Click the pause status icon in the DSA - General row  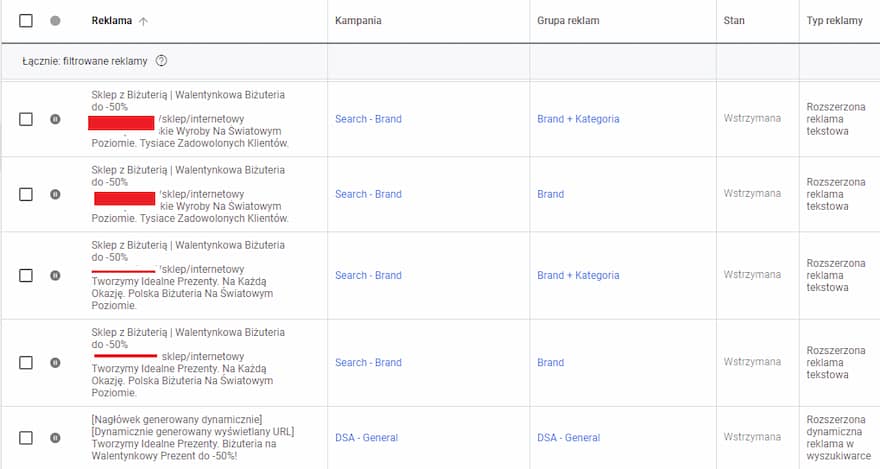tap(55, 438)
